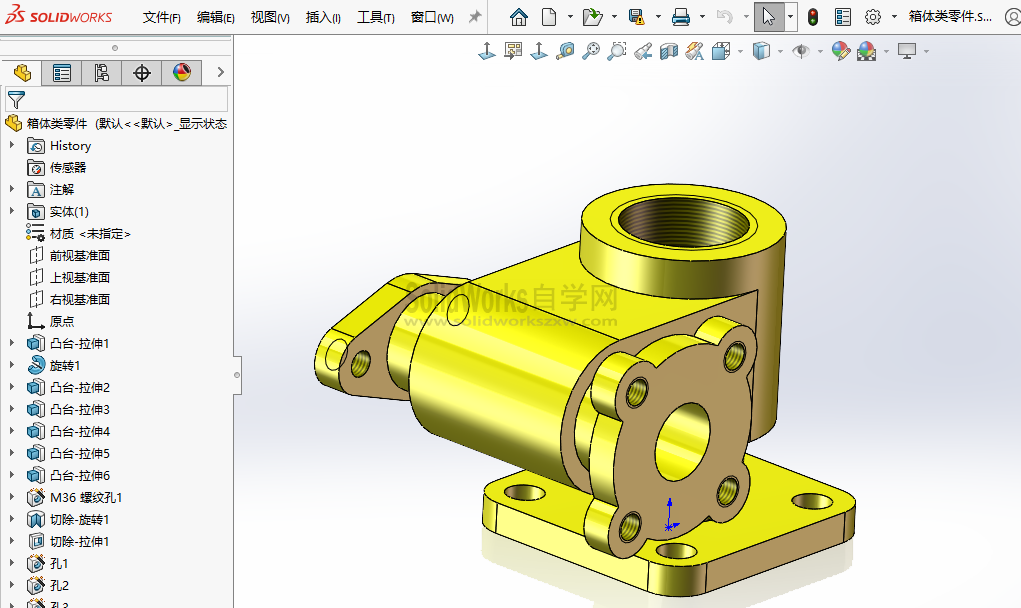Expand the 凸台-拉伸1 feature node
The width and height of the screenshot is (1021, 608).
pos(10,343)
